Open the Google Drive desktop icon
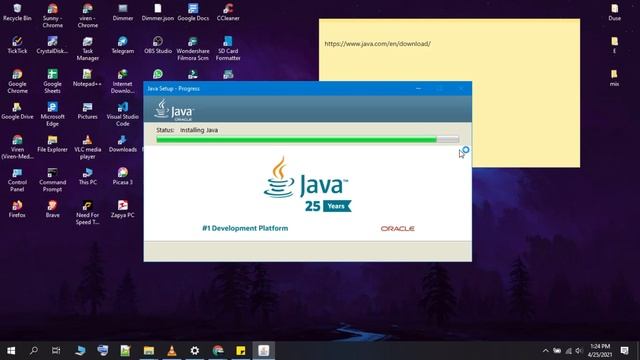Viewport: 640px width, 360px height. [x=17, y=111]
